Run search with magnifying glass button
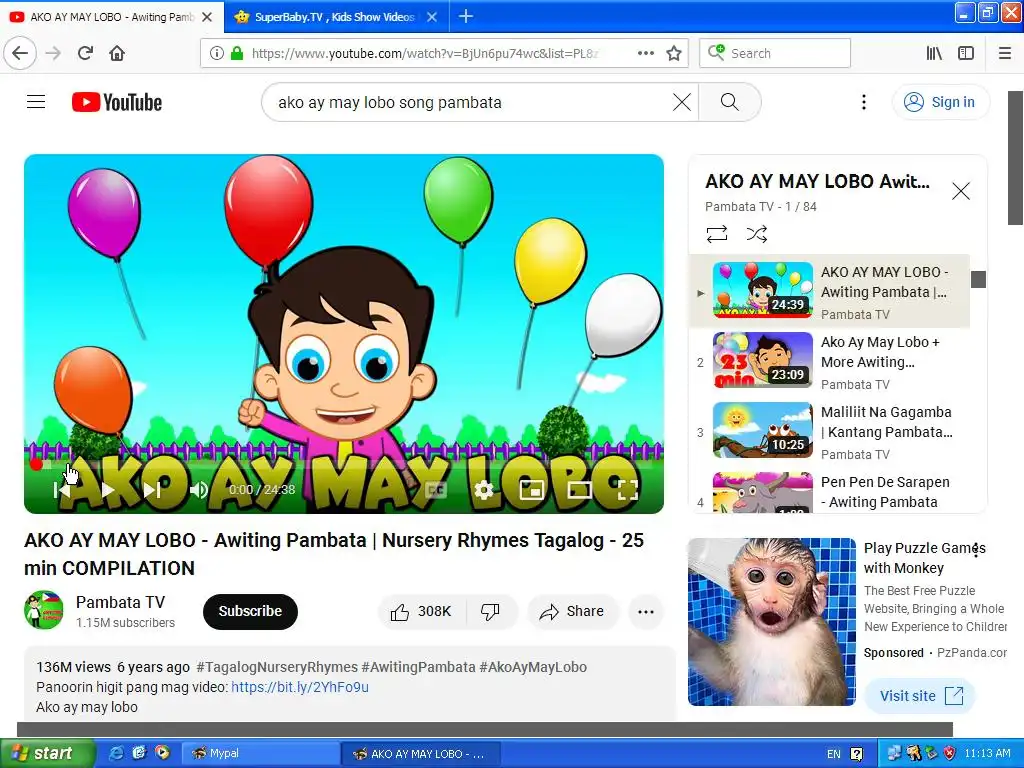Image resolution: width=1024 pixels, height=768 pixels. (x=729, y=102)
